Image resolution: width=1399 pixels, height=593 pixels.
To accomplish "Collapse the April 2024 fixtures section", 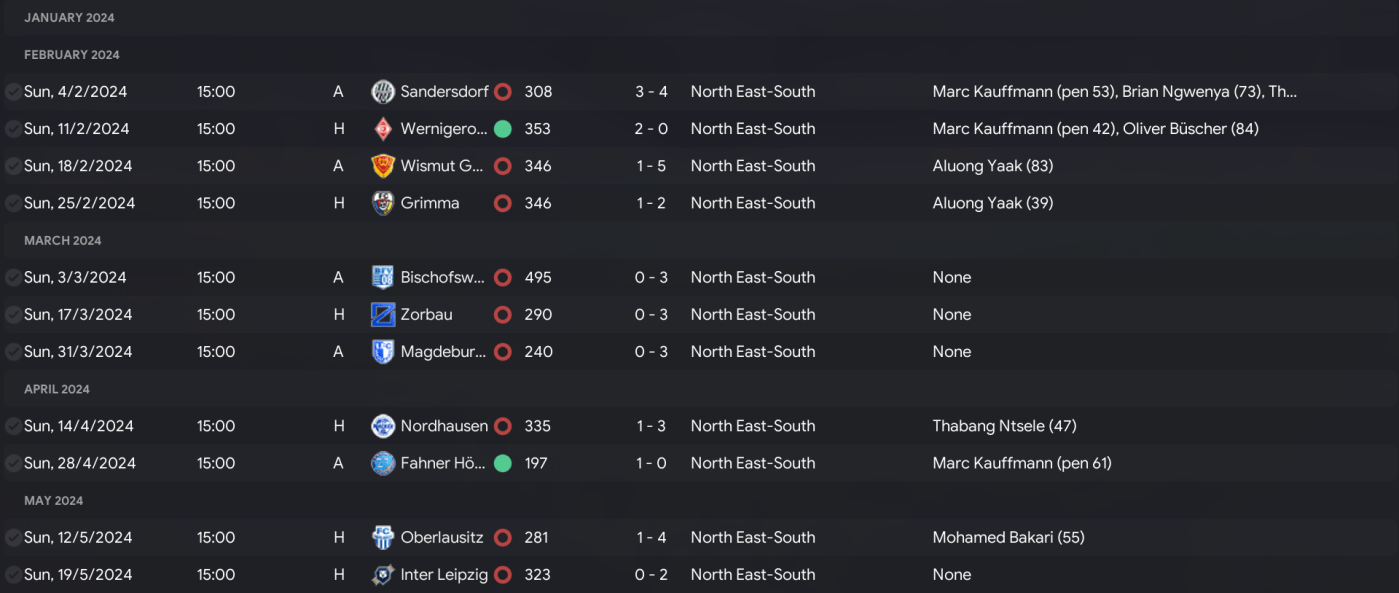I will tap(57, 389).
